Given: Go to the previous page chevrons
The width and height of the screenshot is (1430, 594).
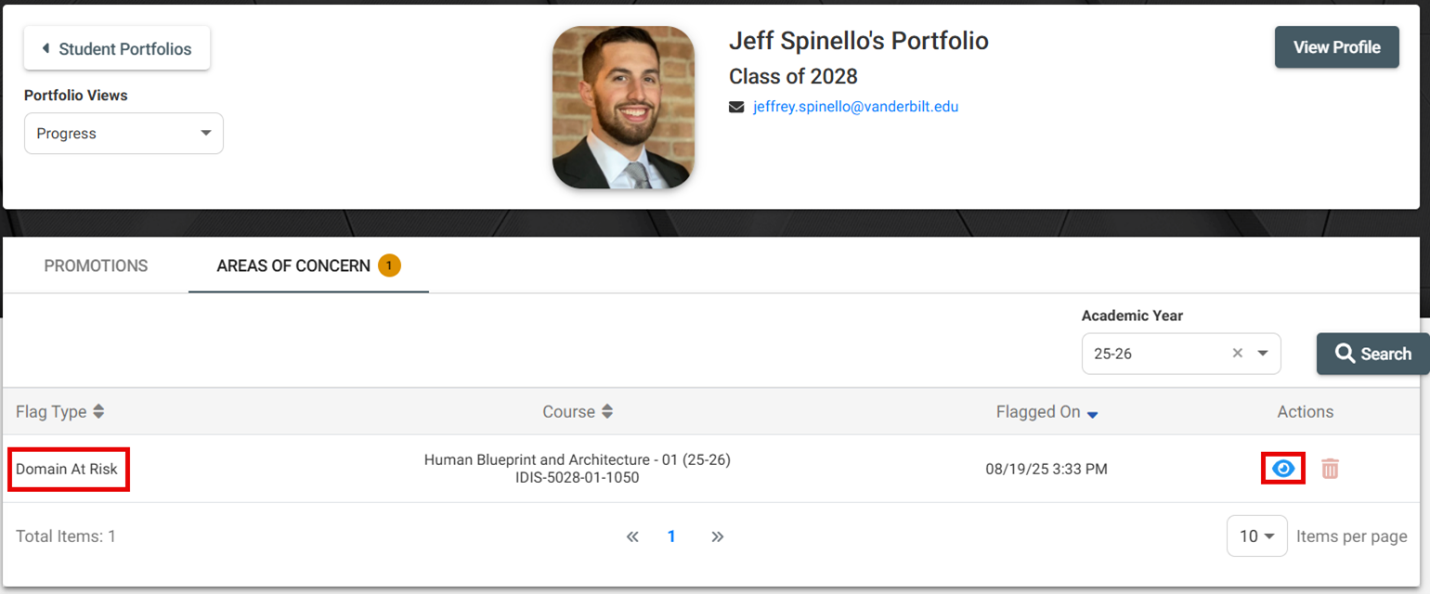Looking at the screenshot, I should tap(632, 537).
